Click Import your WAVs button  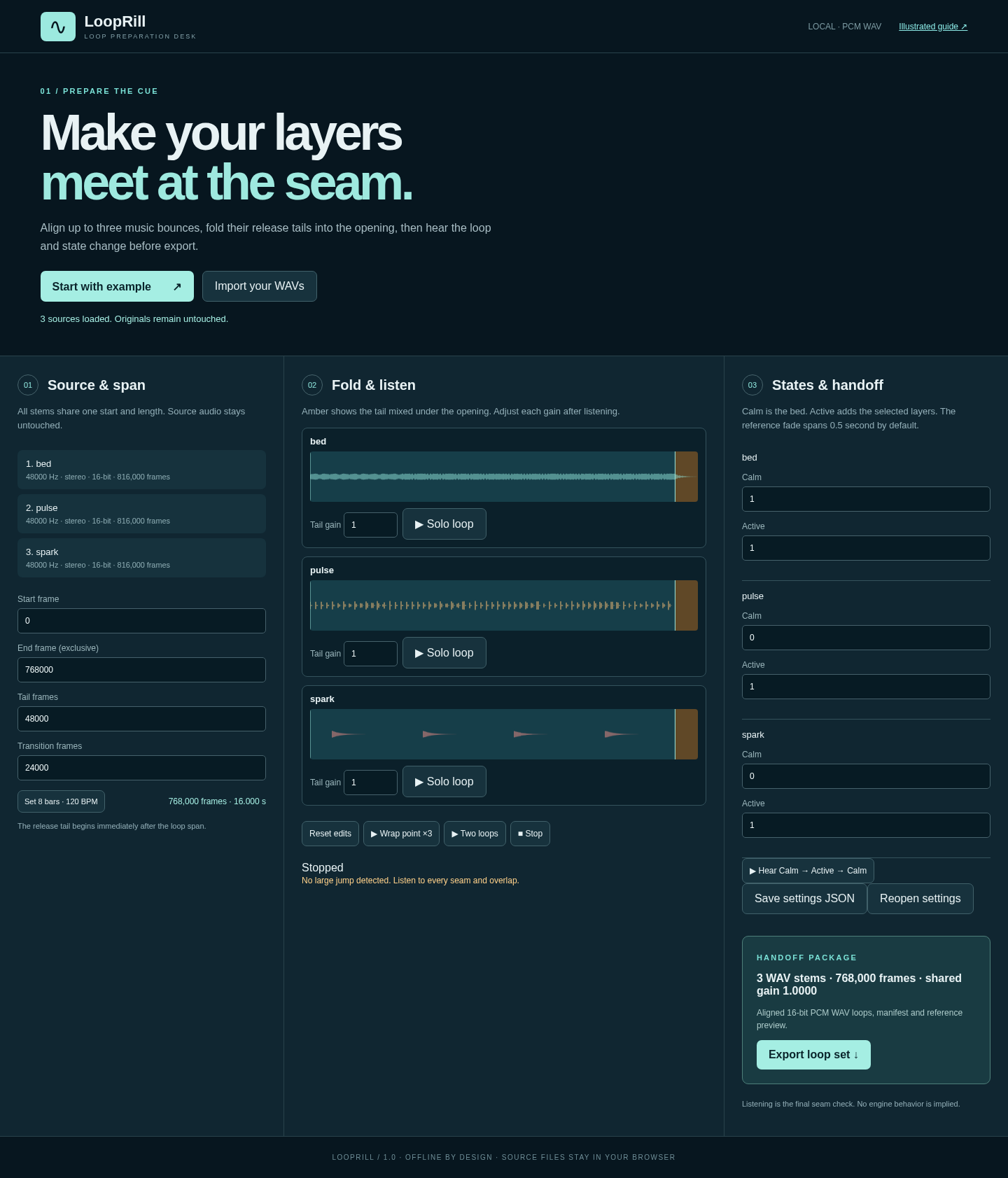[260, 286]
